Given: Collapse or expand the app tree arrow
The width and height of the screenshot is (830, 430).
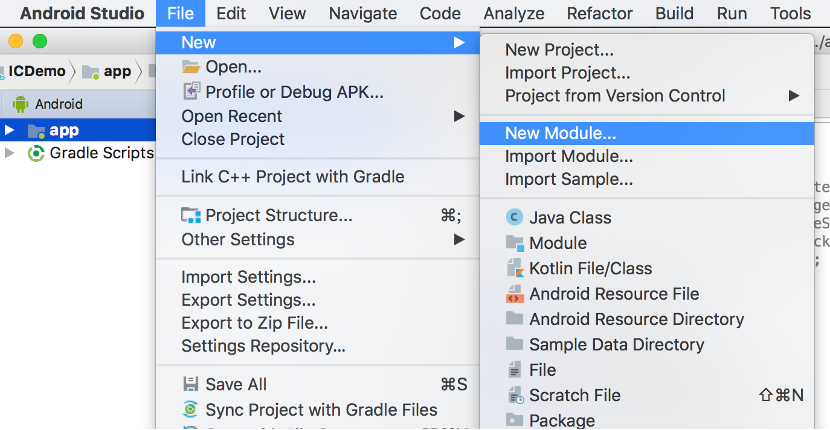Looking at the screenshot, I should click(9, 130).
